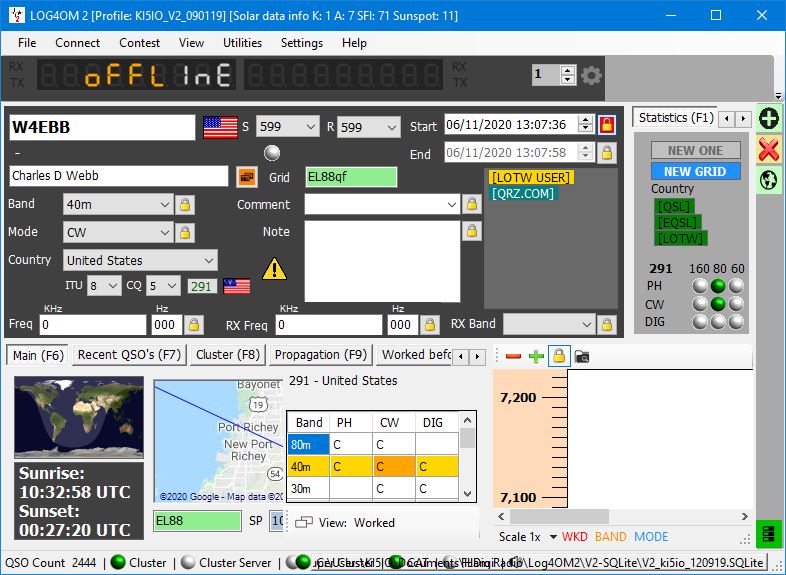Click the NEW GRID button

point(695,171)
